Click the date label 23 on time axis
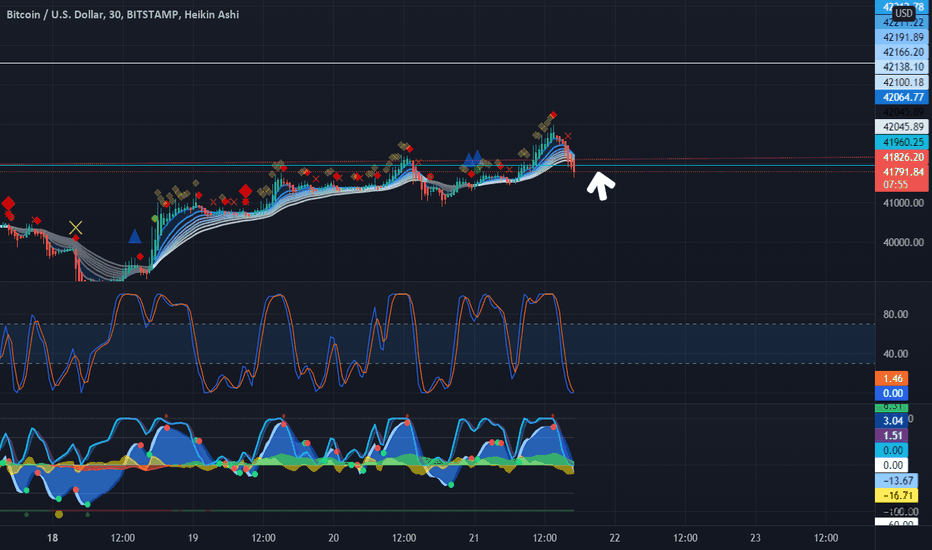Screen dimensions: 932x550 pos(755,538)
